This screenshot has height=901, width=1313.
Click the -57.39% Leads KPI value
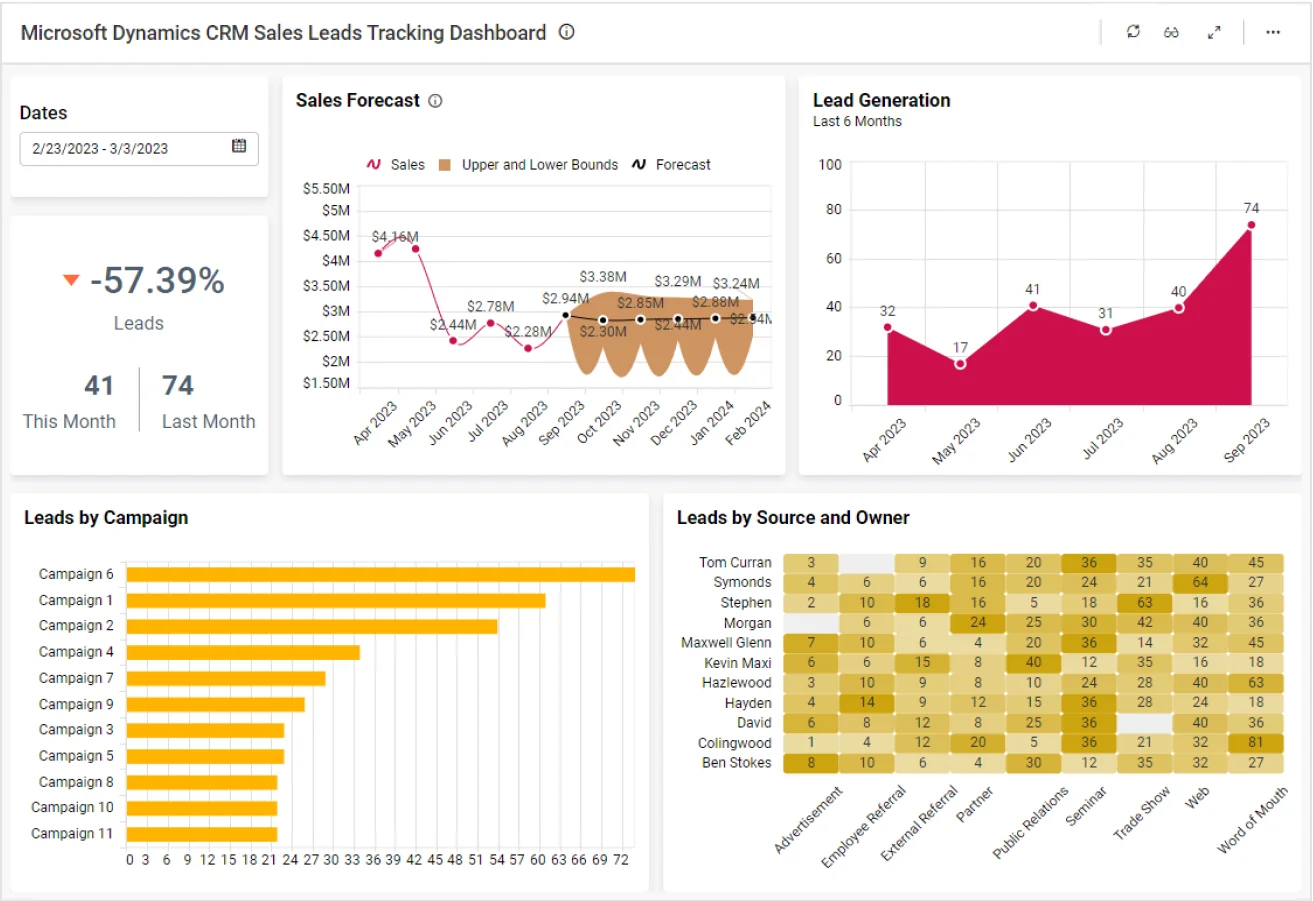[157, 281]
